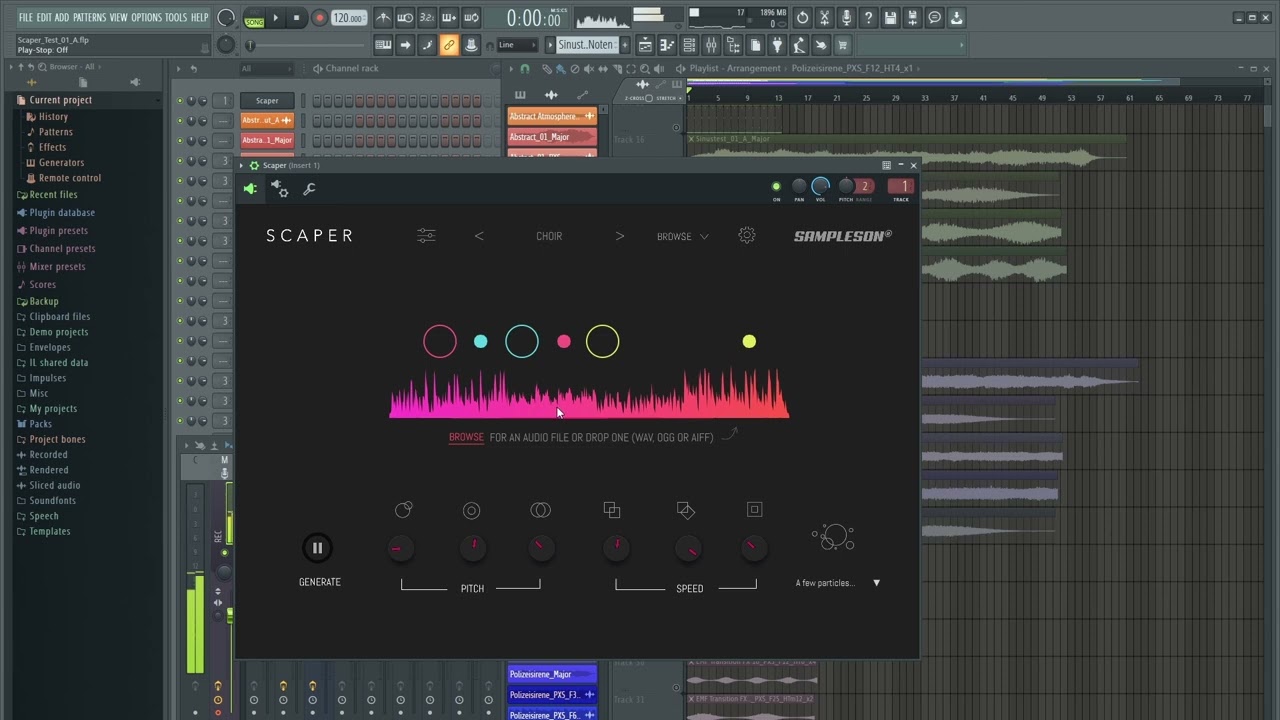Open the plugin wrench options icon
This screenshot has width=1280, height=720.
click(x=309, y=189)
